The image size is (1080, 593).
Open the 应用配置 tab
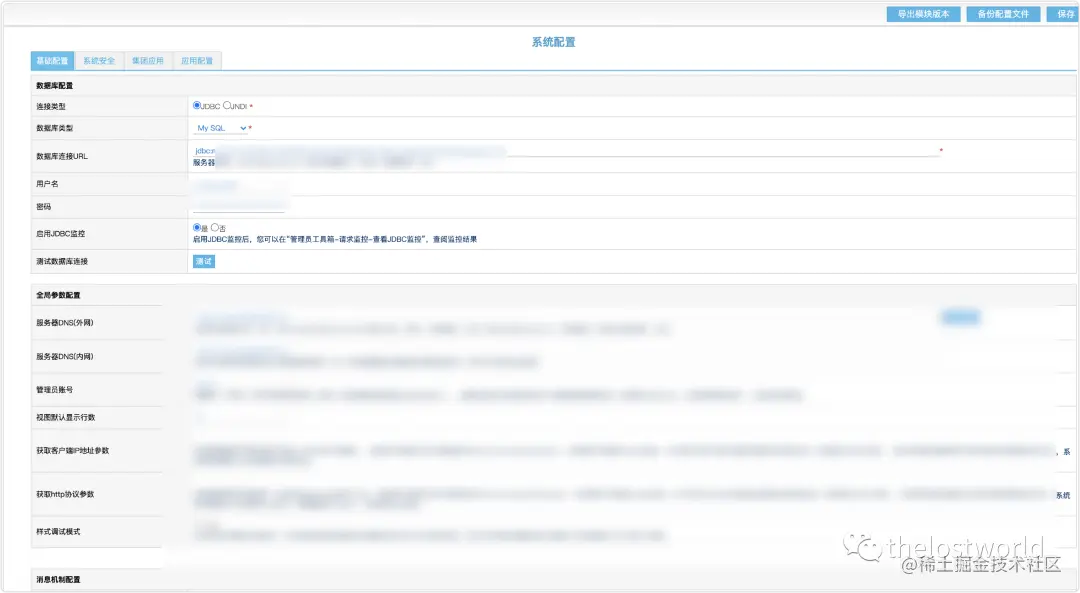[x=197, y=61]
